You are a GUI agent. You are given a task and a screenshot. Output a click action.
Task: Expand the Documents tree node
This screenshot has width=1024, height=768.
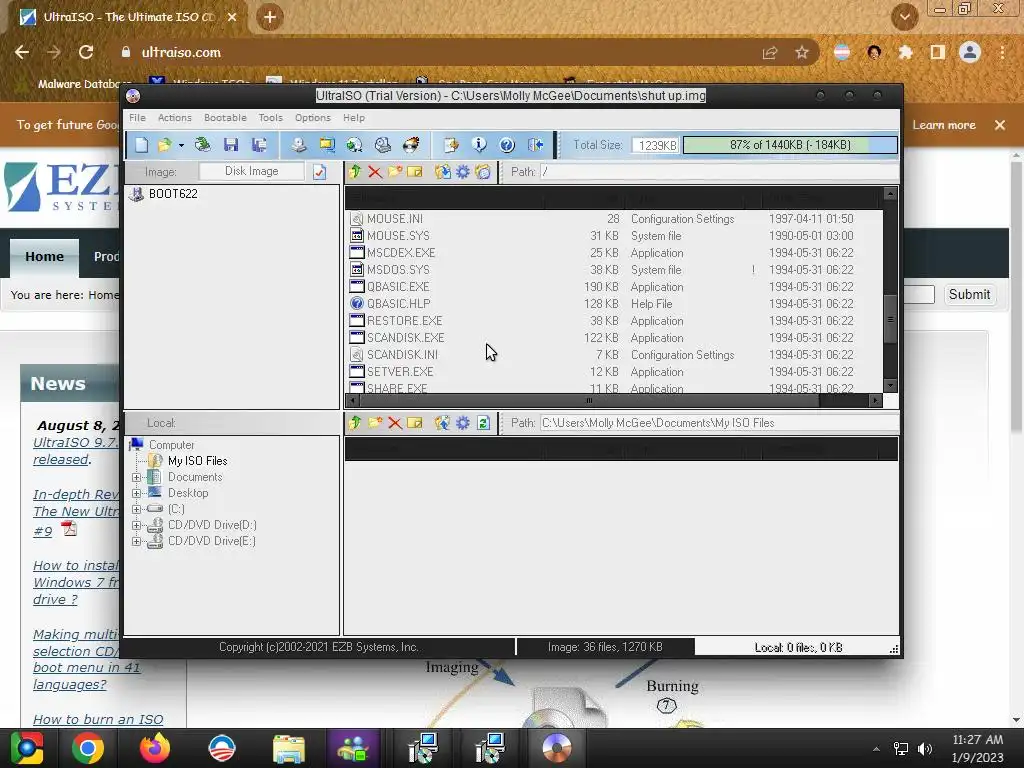coord(136,477)
